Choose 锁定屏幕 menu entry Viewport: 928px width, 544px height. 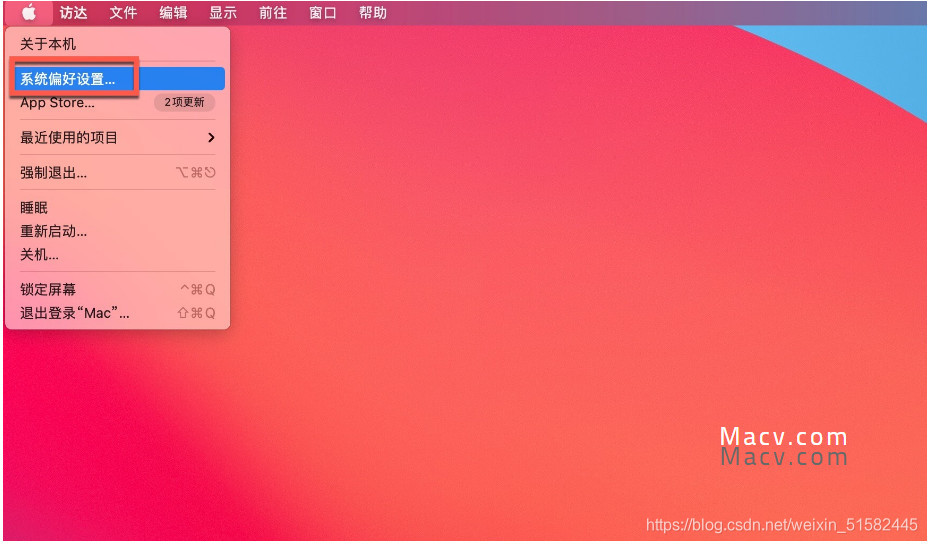point(117,290)
